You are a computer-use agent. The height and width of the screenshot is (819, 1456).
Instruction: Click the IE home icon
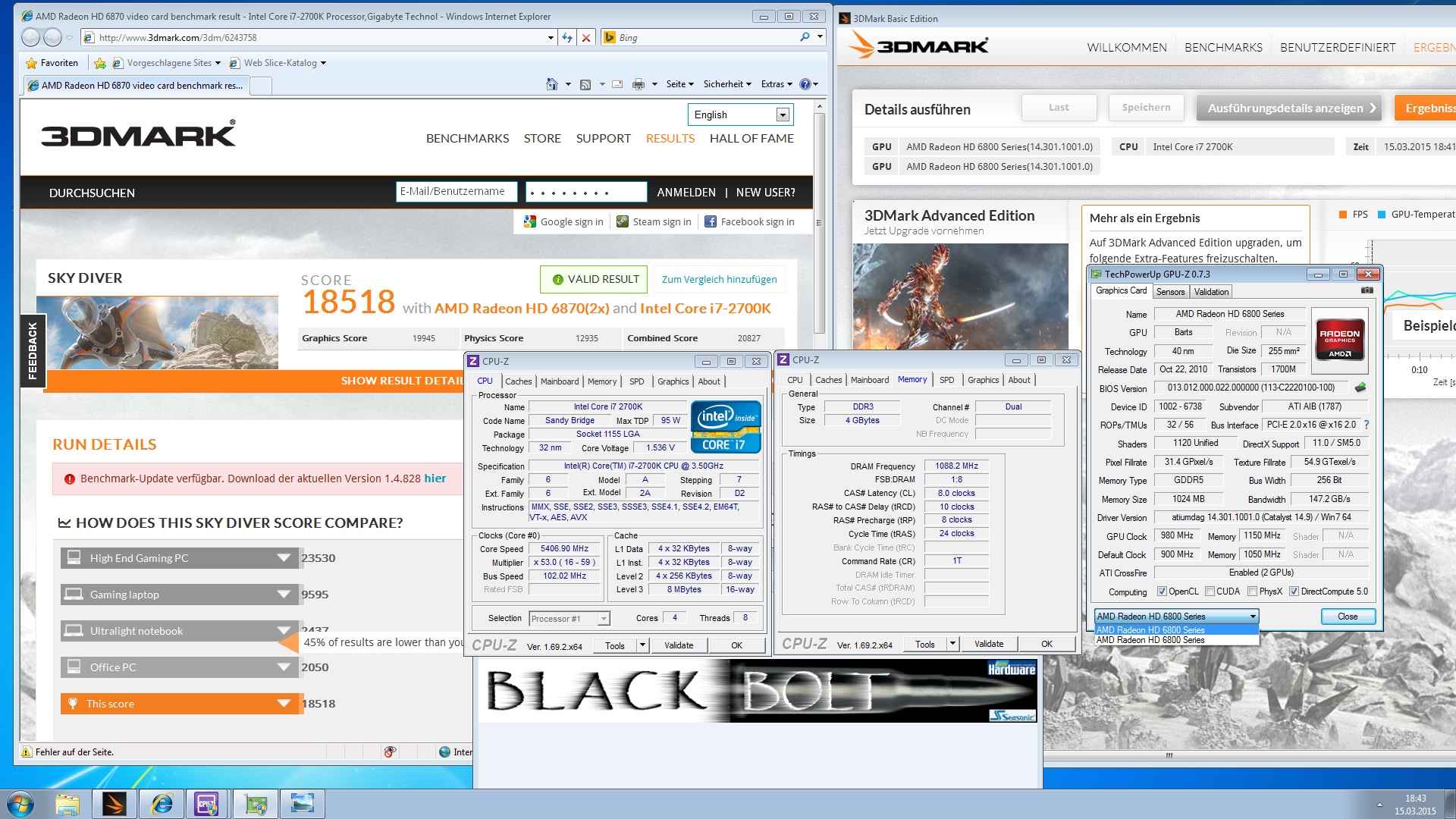coord(552,84)
